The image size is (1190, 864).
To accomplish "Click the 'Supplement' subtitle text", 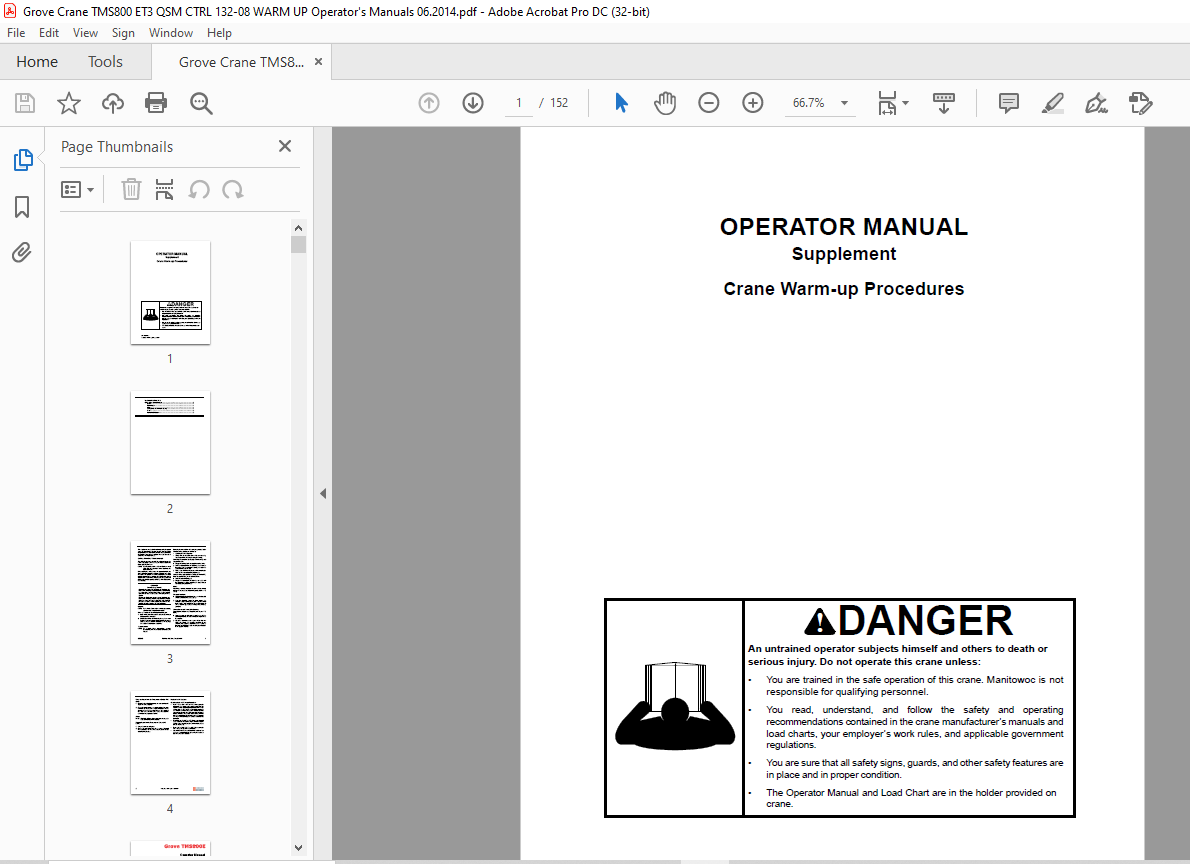I will point(843,254).
